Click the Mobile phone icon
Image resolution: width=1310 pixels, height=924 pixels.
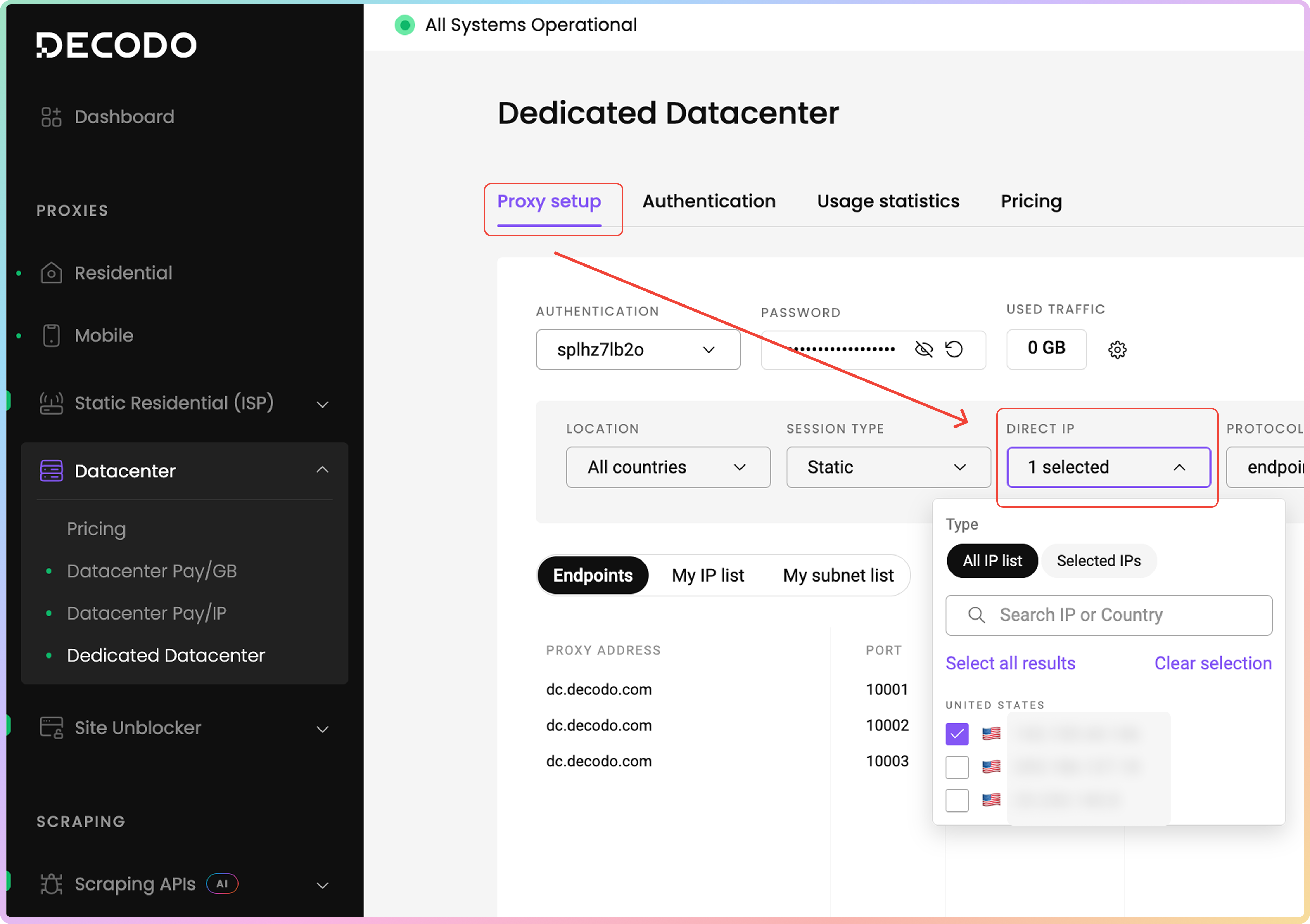tap(51, 335)
